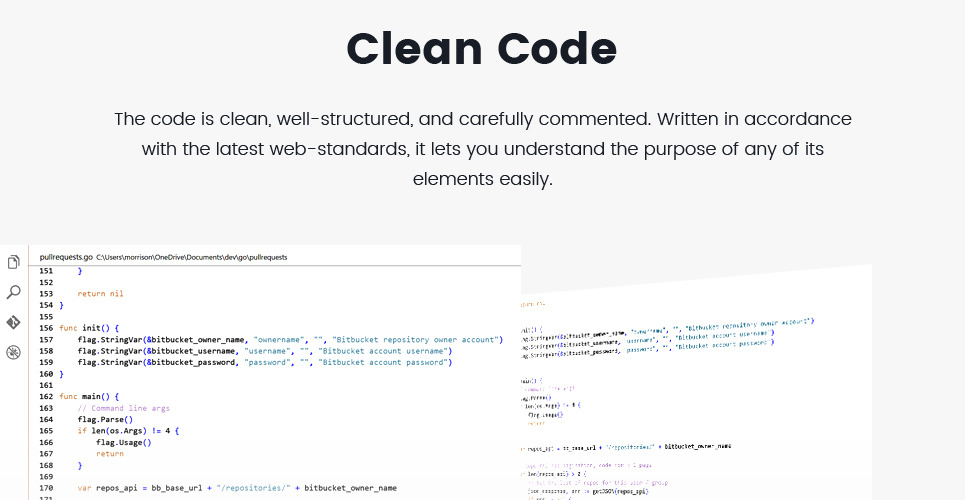
Task: Open the Source Control git icon
Action: pos(14,322)
